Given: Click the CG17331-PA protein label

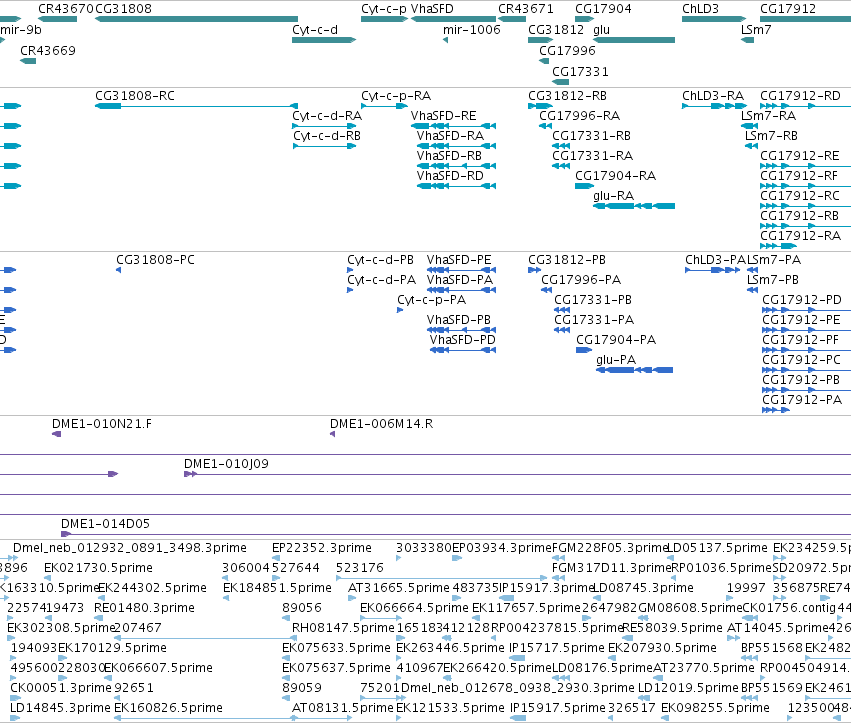Looking at the screenshot, I should [594, 320].
